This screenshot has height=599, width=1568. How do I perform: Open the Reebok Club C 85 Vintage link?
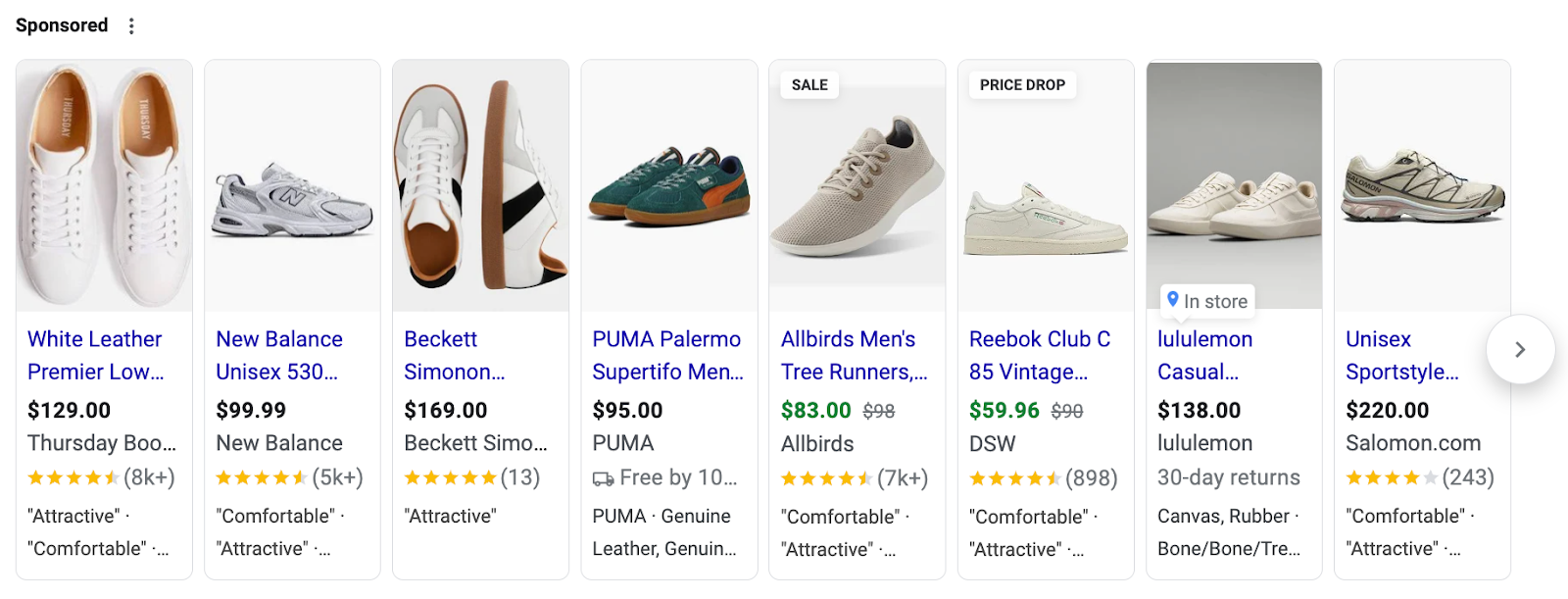1039,355
